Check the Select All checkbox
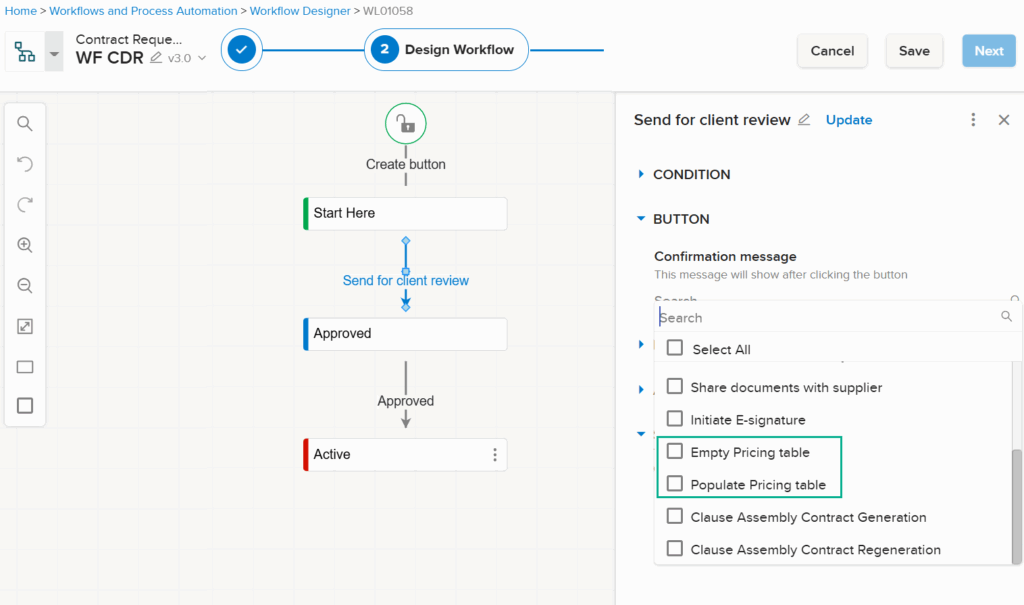 [675, 348]
